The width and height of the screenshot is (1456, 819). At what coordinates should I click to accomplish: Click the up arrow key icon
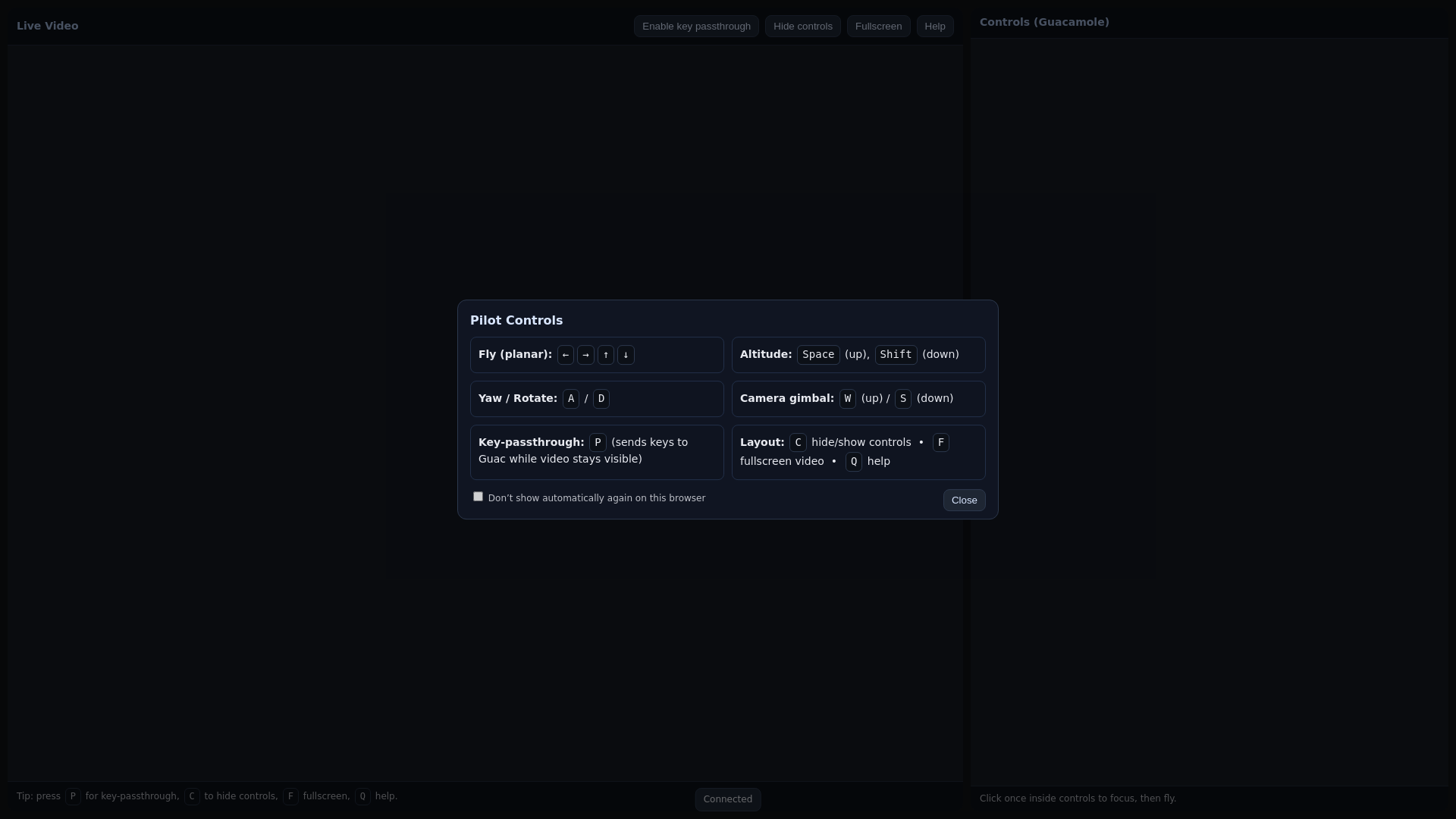coord(605,355)
